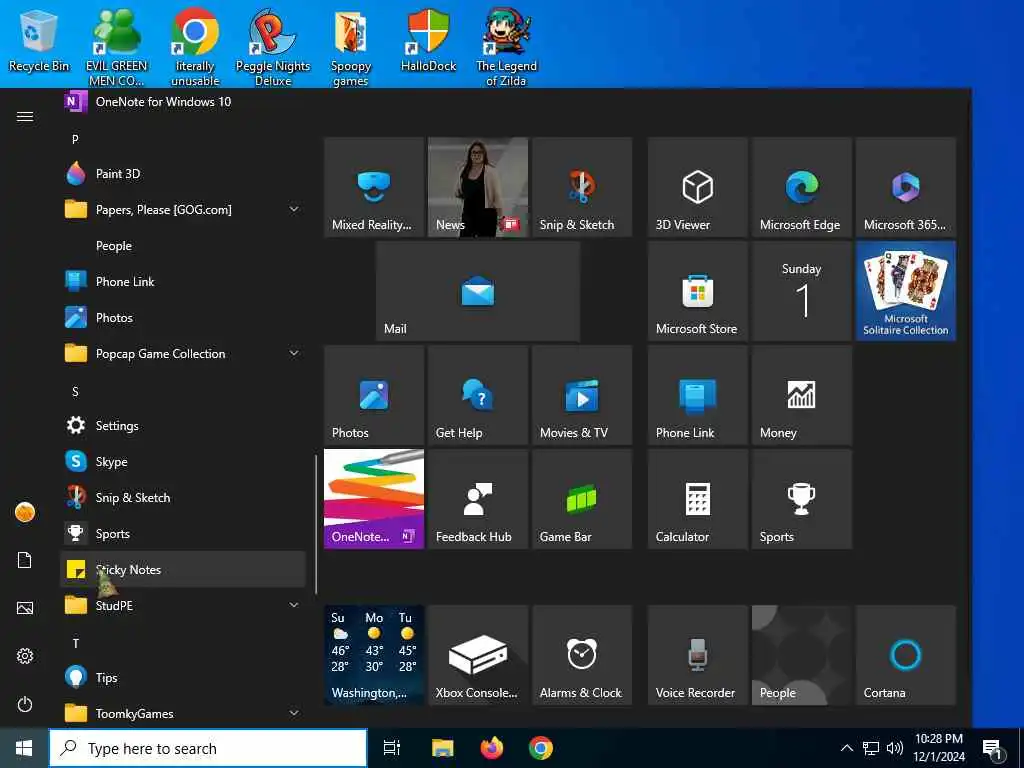
Task: Open the Get Help tile
Action: pos(477,395)
